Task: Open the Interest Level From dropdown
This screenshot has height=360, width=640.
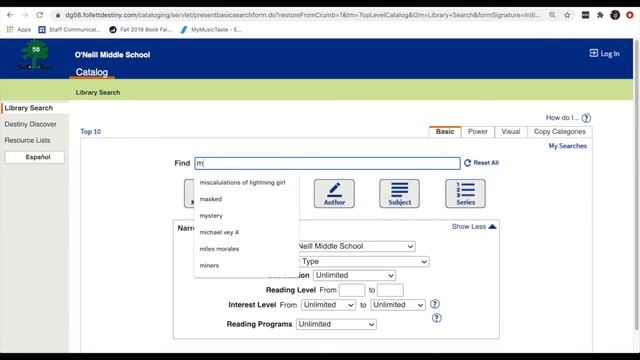Action: 328,305
